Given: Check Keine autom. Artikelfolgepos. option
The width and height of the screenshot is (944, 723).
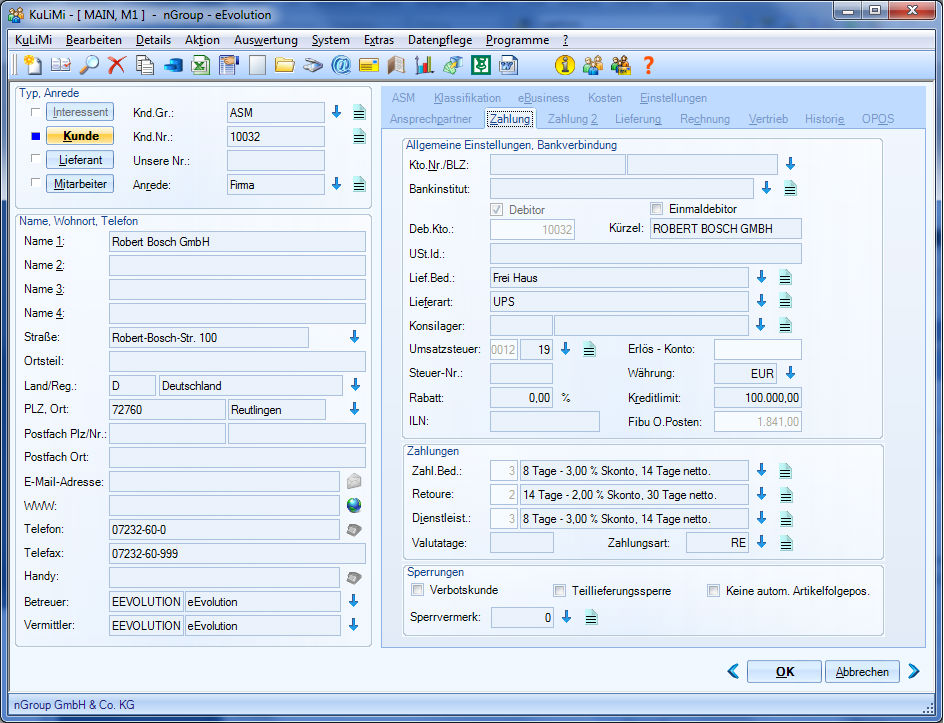Looking at the screenshot, I should coord(713,591).
